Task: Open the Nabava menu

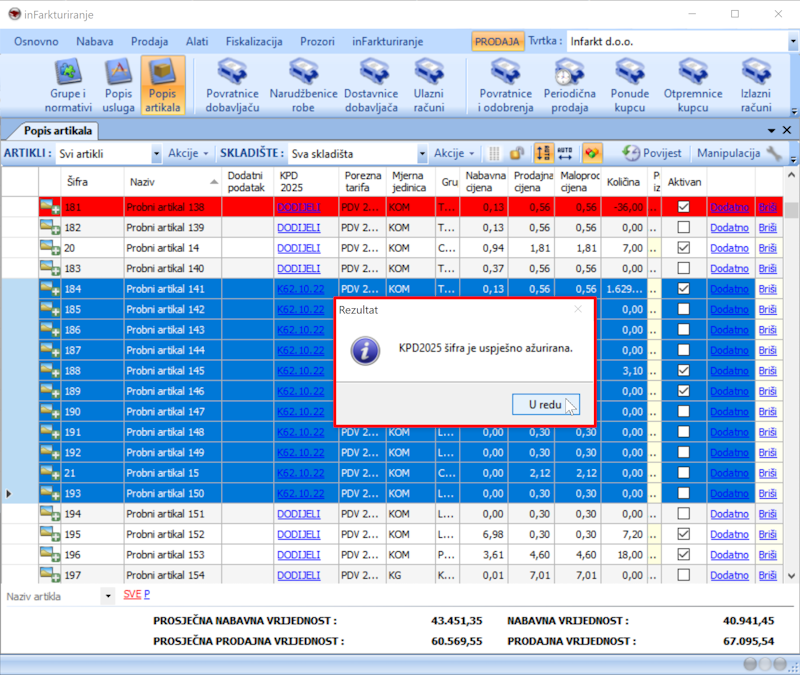Action: click(95, 42)
